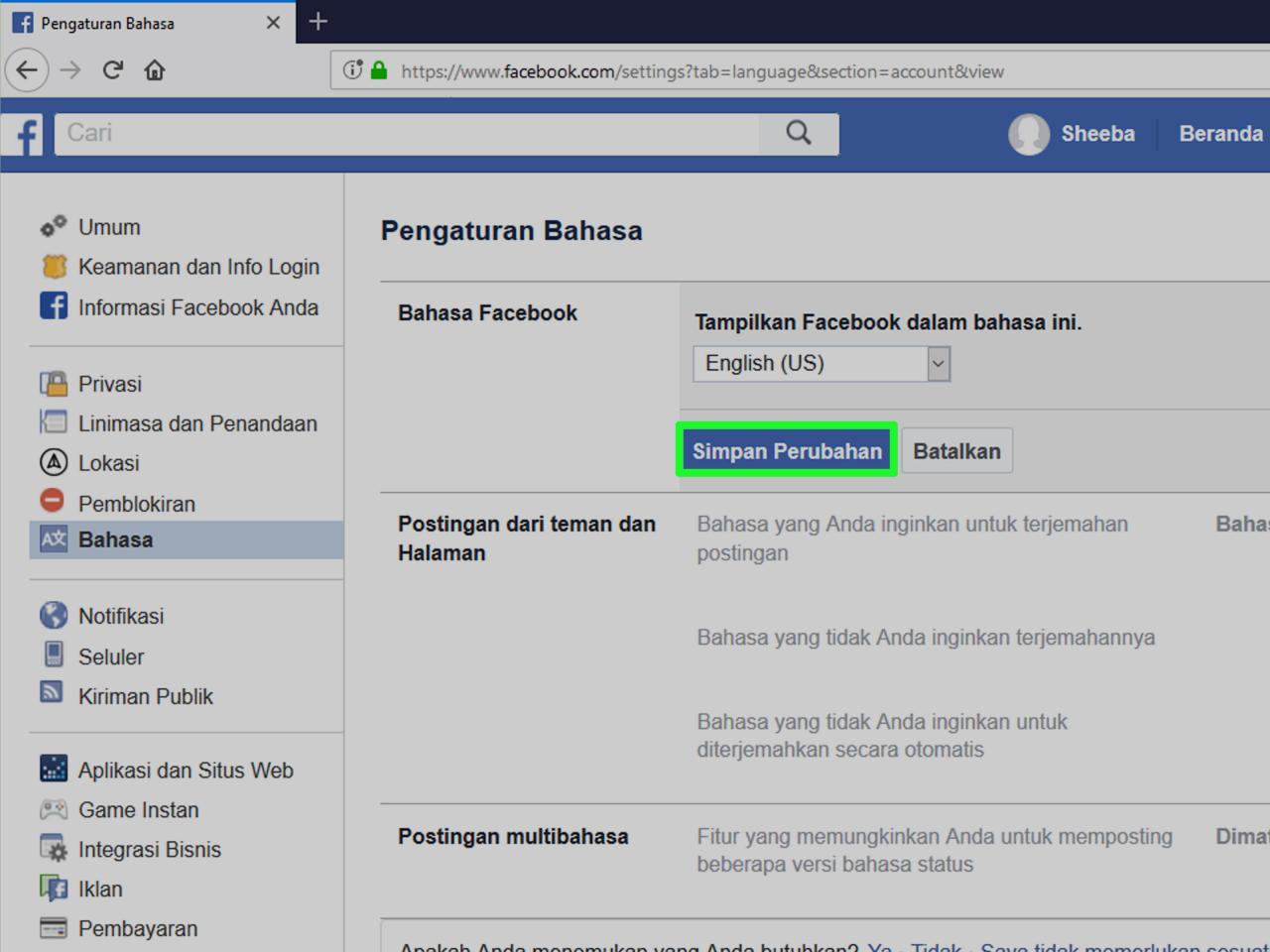The image size is (1270, 952).
Task: Click the Iklan ads icon
Action: (x=54, y=888)
